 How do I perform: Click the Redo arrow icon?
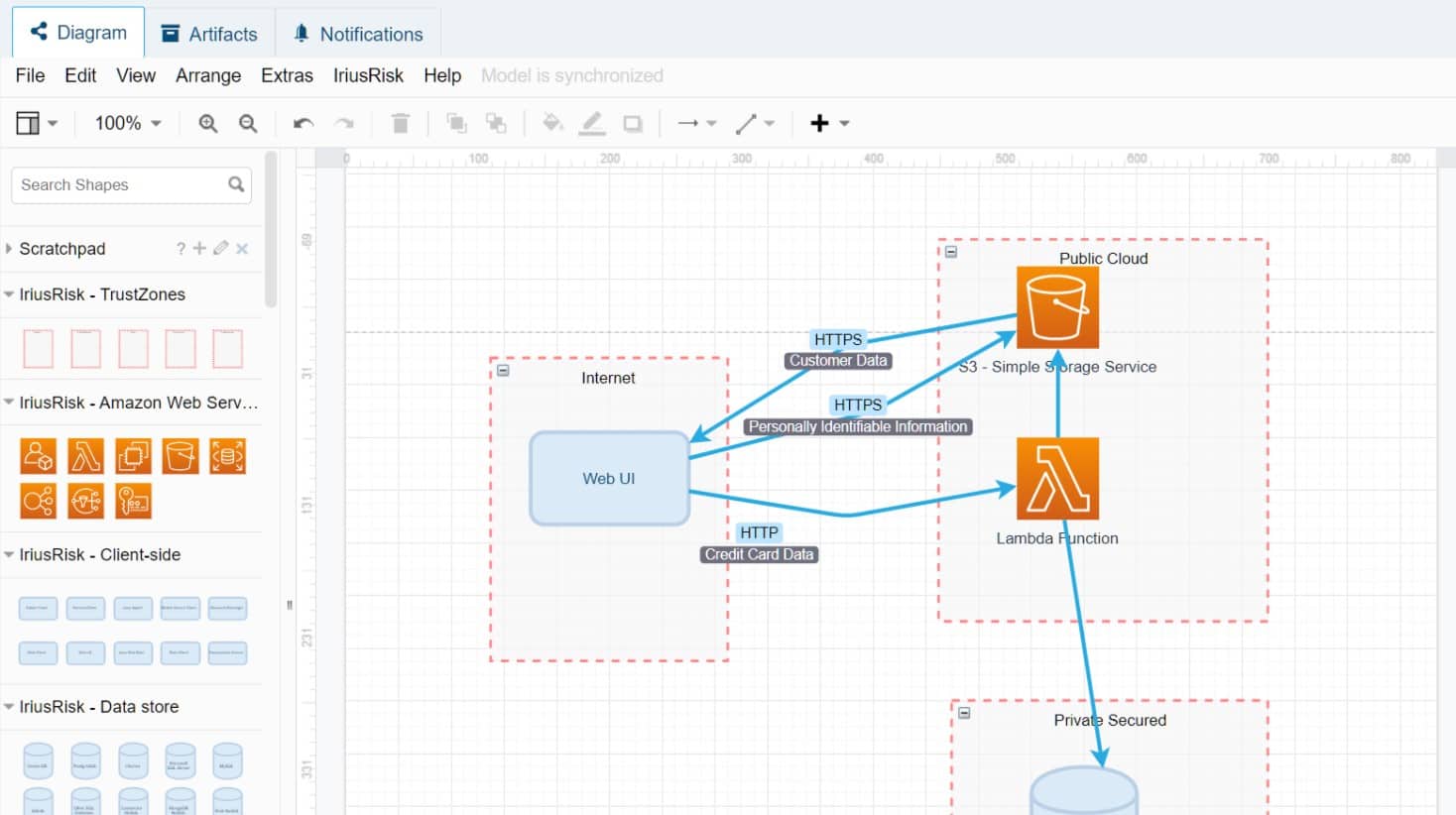pos(344,123)
